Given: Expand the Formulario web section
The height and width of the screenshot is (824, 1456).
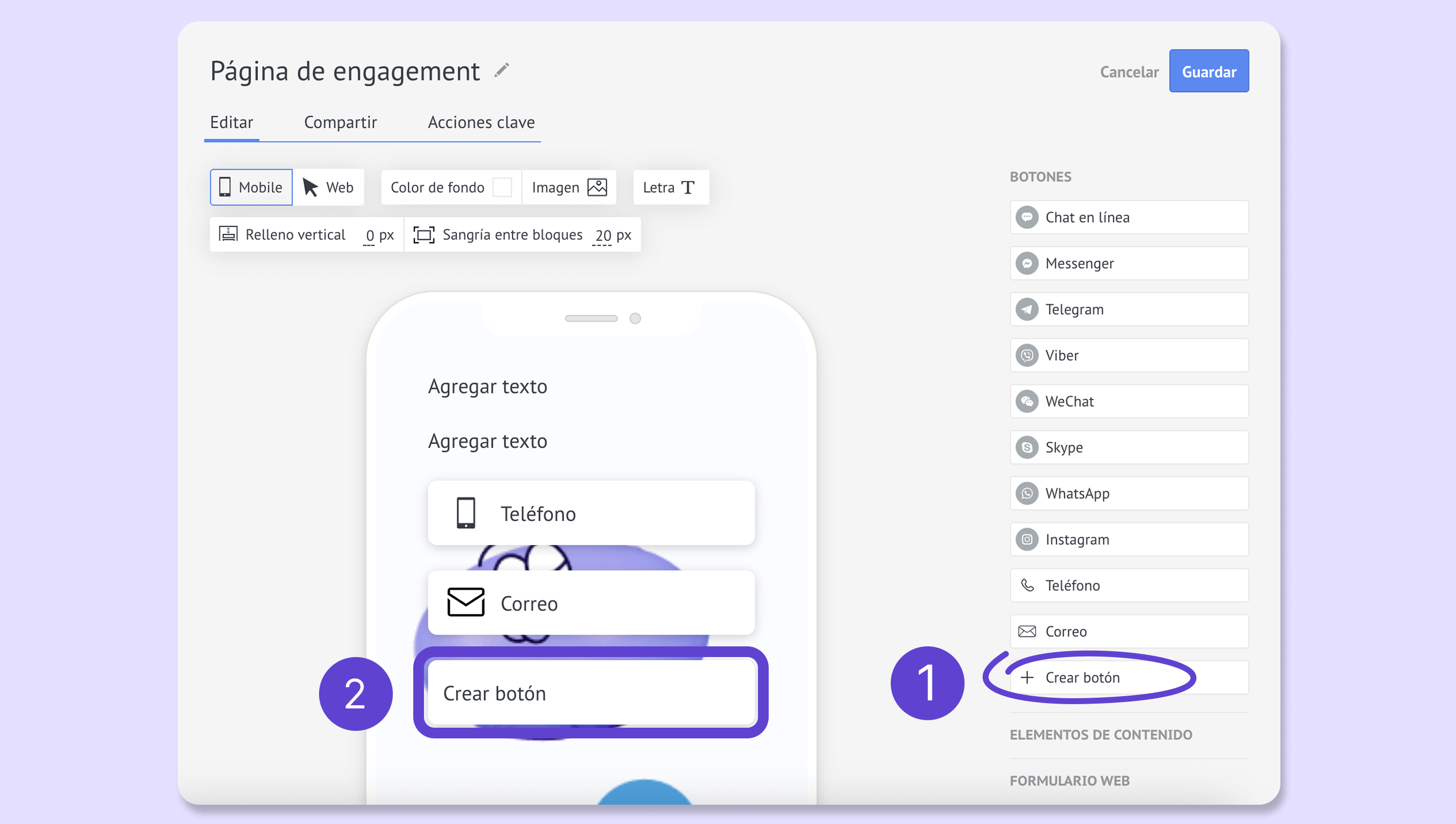Looking at the screenshot, I should pyautogui.click(x=1070, y=781).
